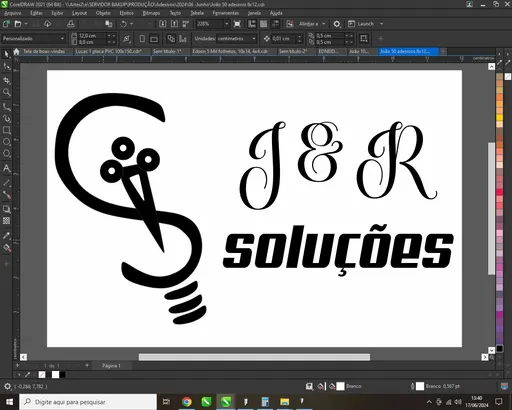The image size is (512, 410).
Task: Click the Full-screen preview icon
Action: click(x=237, y=24)
